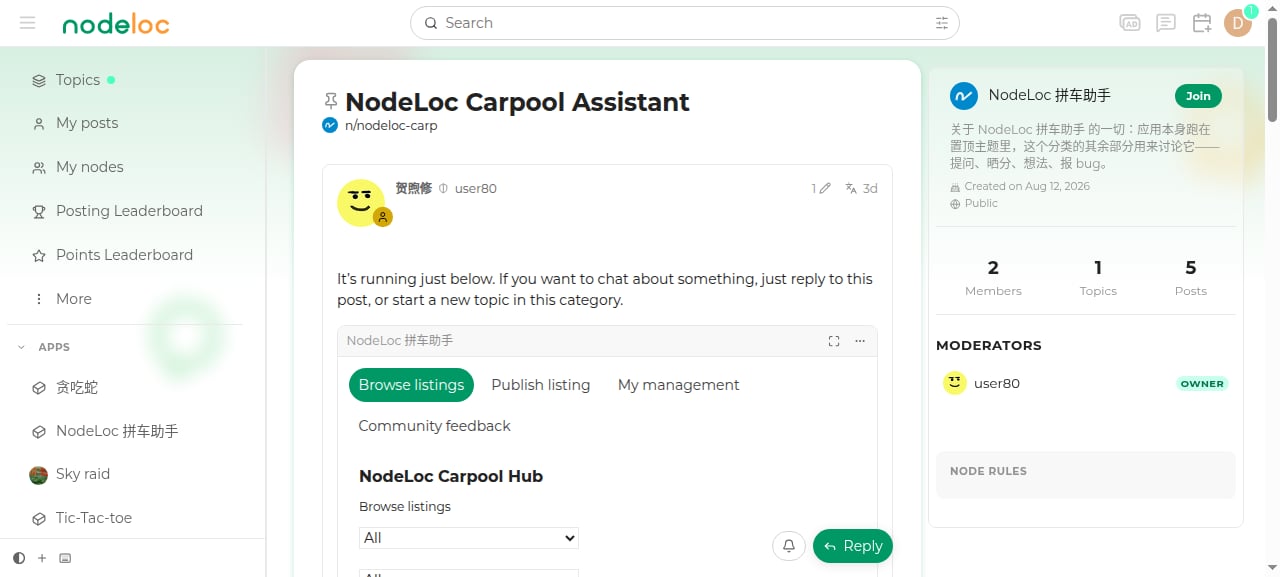
Task: Click the NodeLoc Carpool Hub heading
Action: coord(451,476)
